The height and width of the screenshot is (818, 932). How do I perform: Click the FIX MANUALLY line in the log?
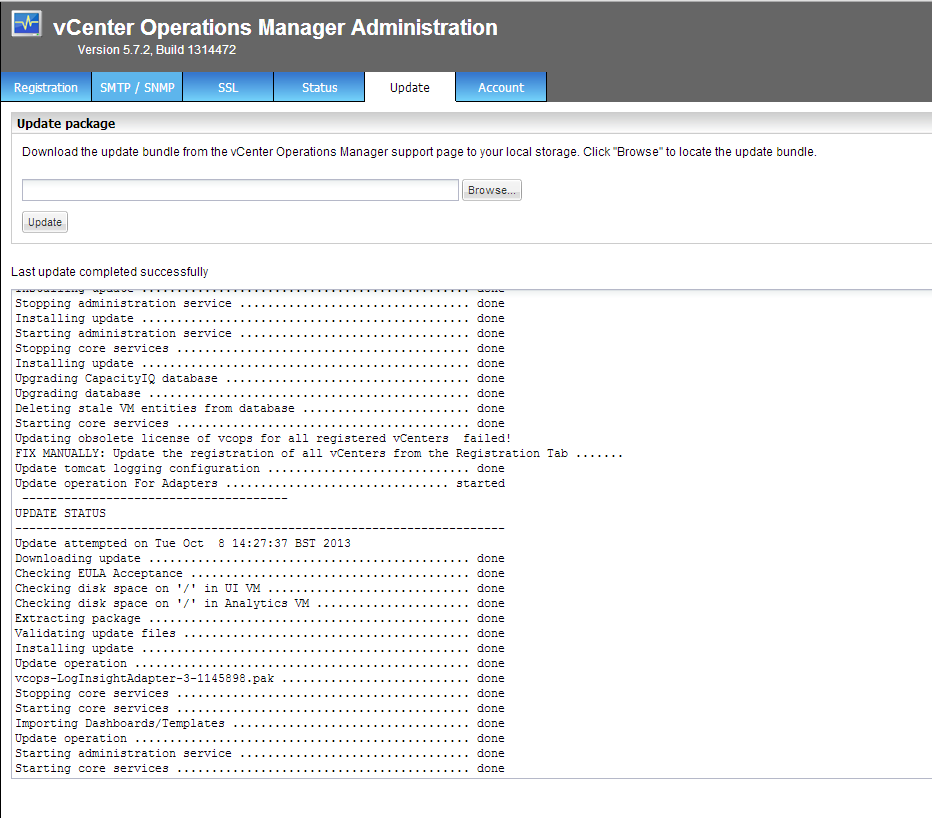tap(318, 453)
